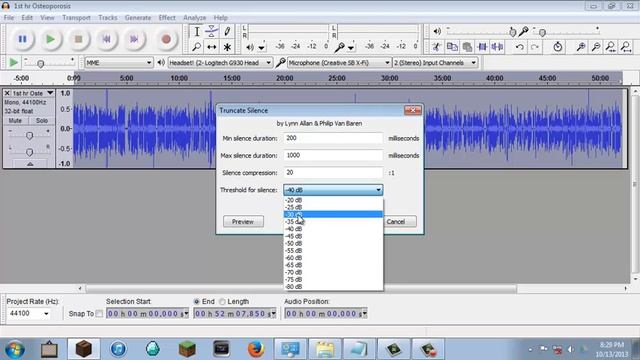This screenshot has width=640, height=360.
Task: Select the End radio button
Action: pyautogui.click(x=197, y=302)
